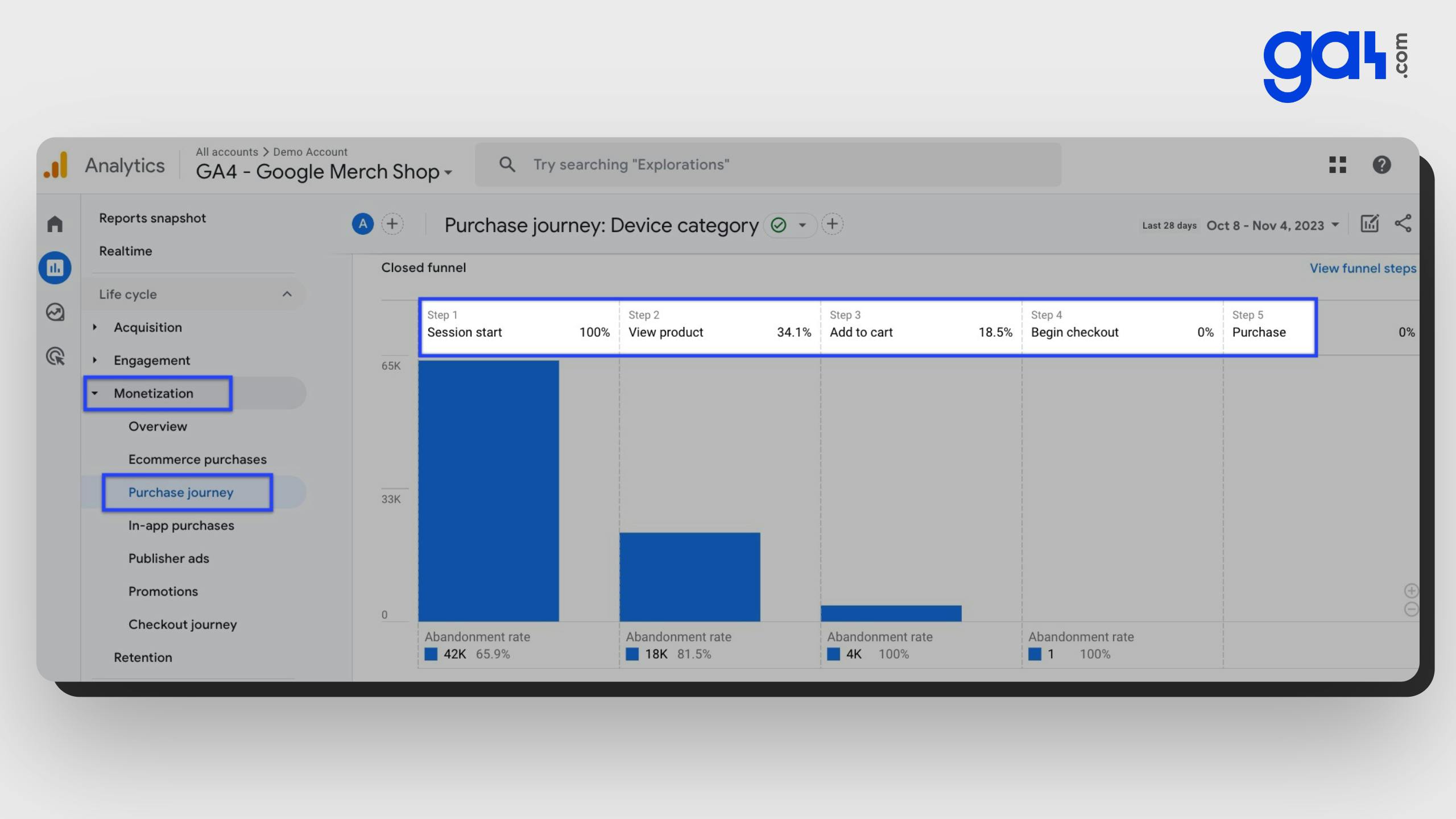
Task: Click the add comparison button
Action: click(393, 224)
